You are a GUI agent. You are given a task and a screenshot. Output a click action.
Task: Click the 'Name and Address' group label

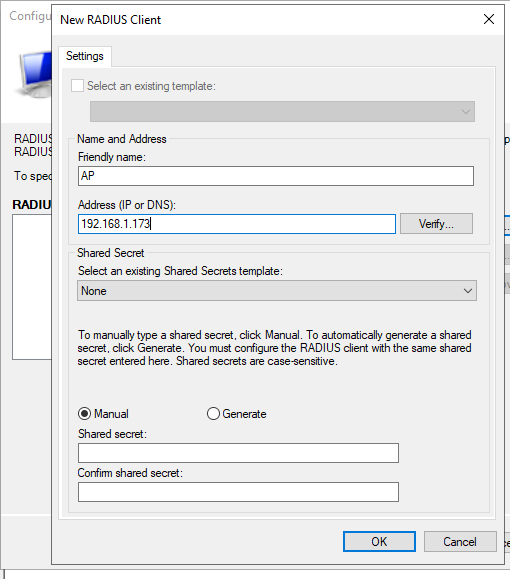pyautogui.click(x=121, y=139)
